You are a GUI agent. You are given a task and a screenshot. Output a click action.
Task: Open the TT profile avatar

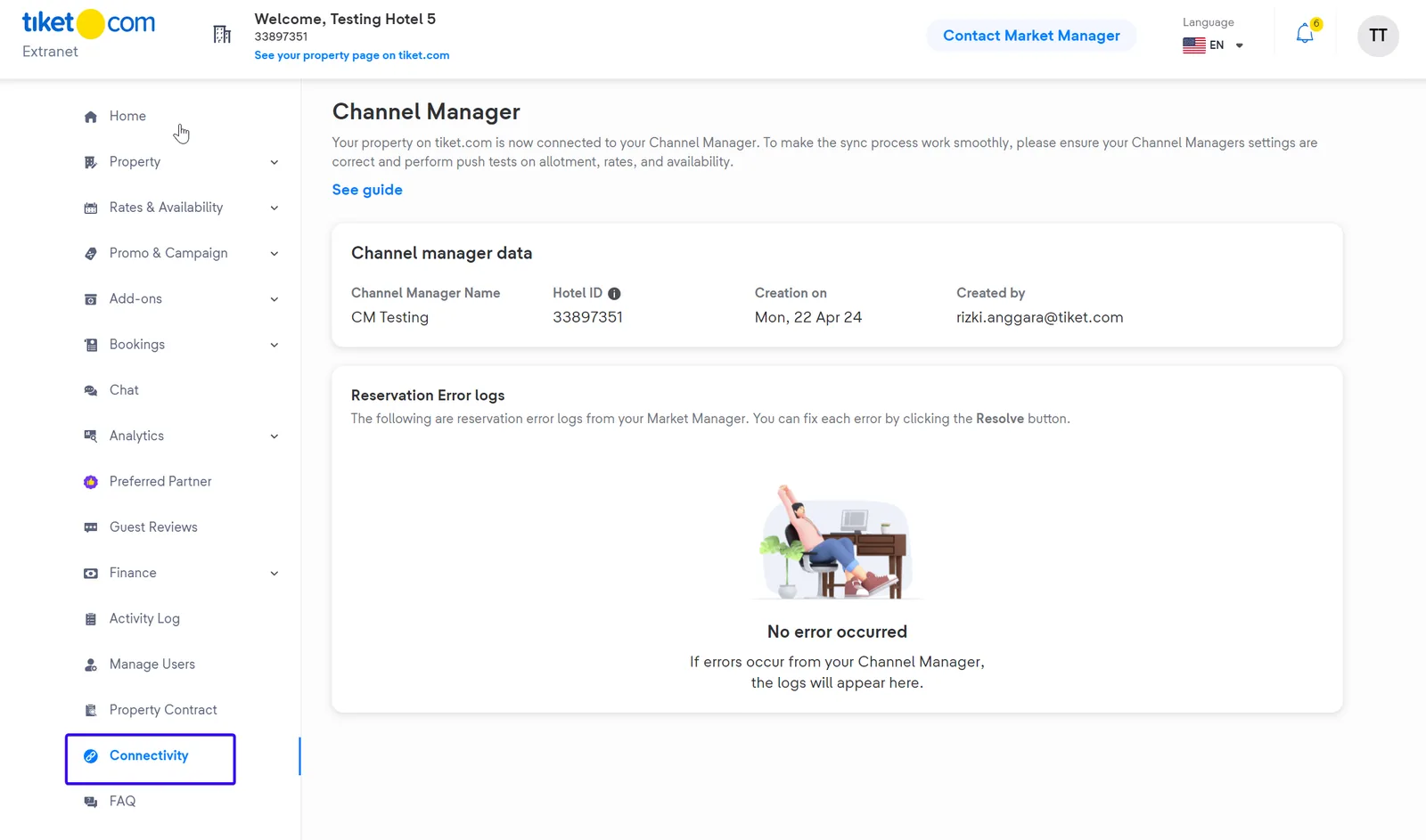[x=1378, y=36]
